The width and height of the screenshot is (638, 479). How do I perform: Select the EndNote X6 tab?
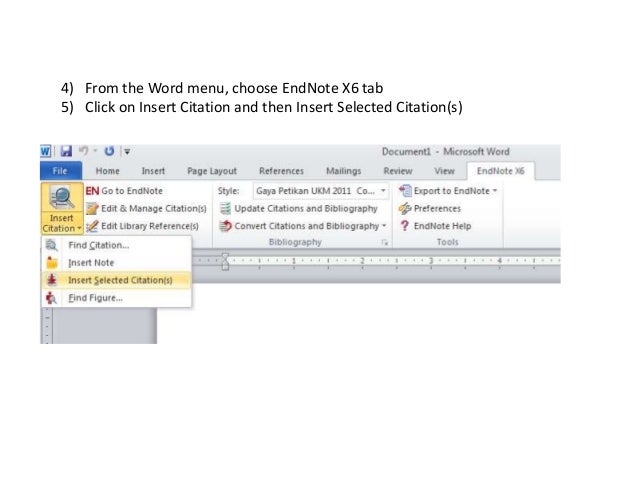point(500,171)
